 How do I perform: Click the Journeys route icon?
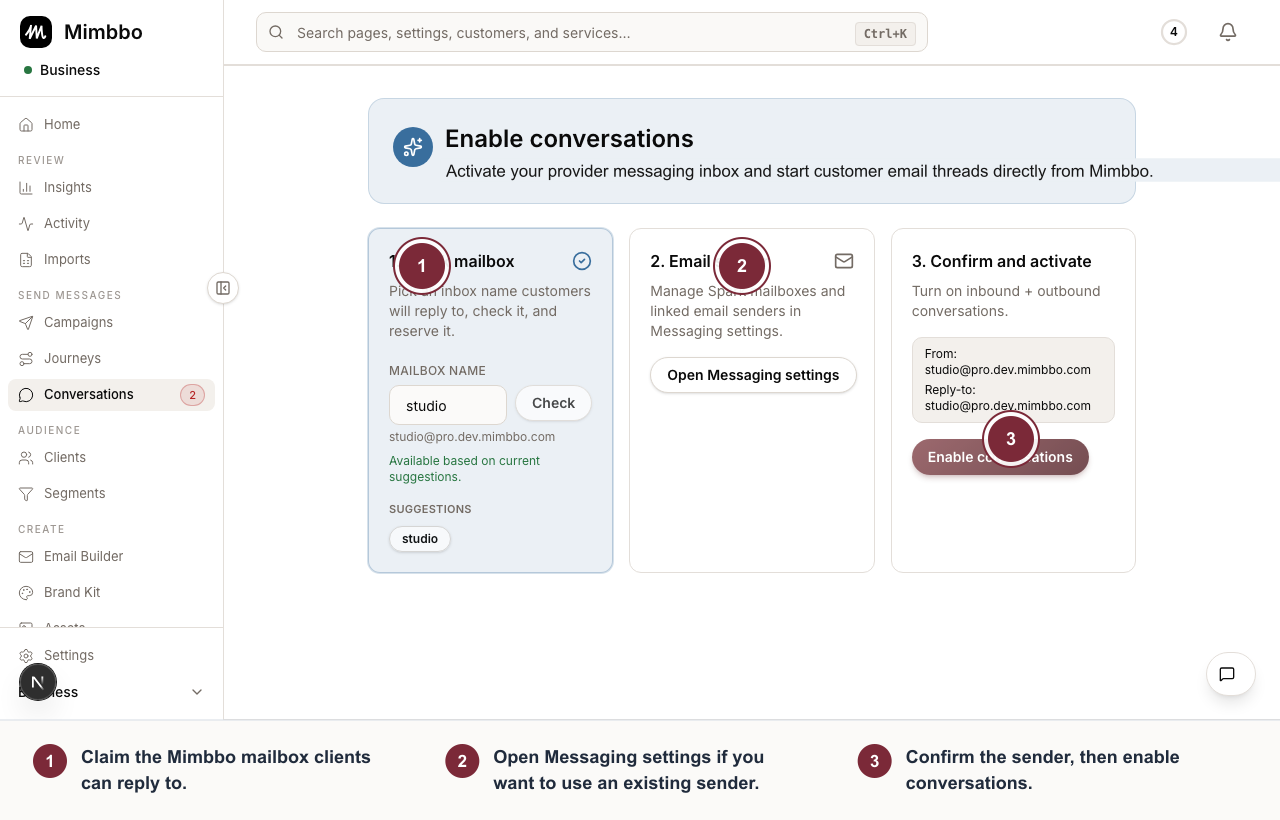[x=26, y=359]
